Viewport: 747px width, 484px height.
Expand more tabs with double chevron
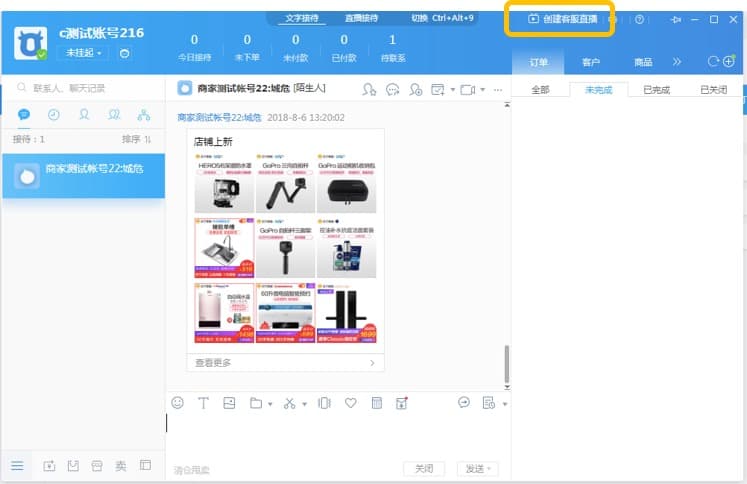[x=677, y=62]
